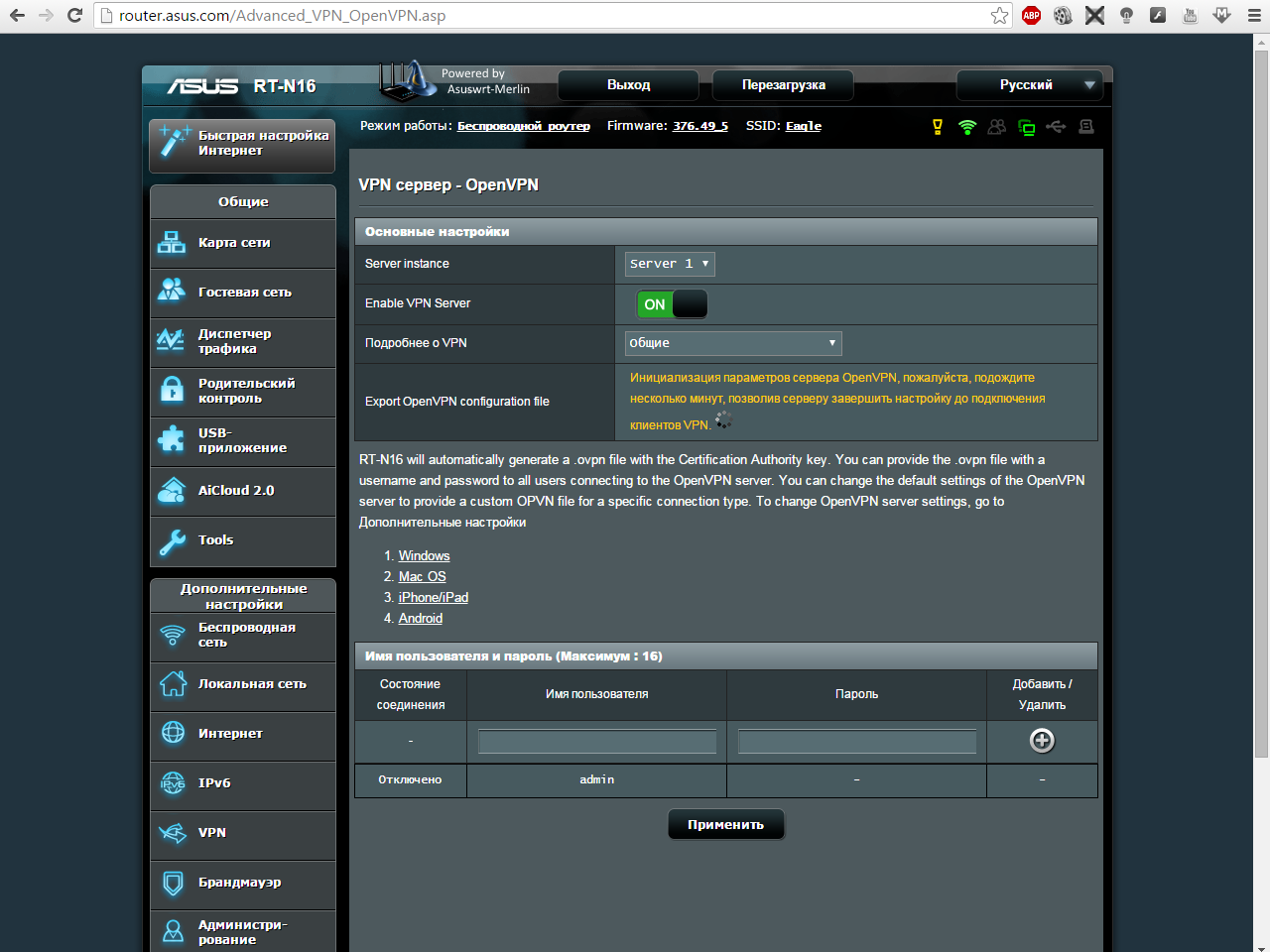This screenshot has height=952, width=1270.
Task: Reload the page with browser refresh icon
Action: (74, 15)
